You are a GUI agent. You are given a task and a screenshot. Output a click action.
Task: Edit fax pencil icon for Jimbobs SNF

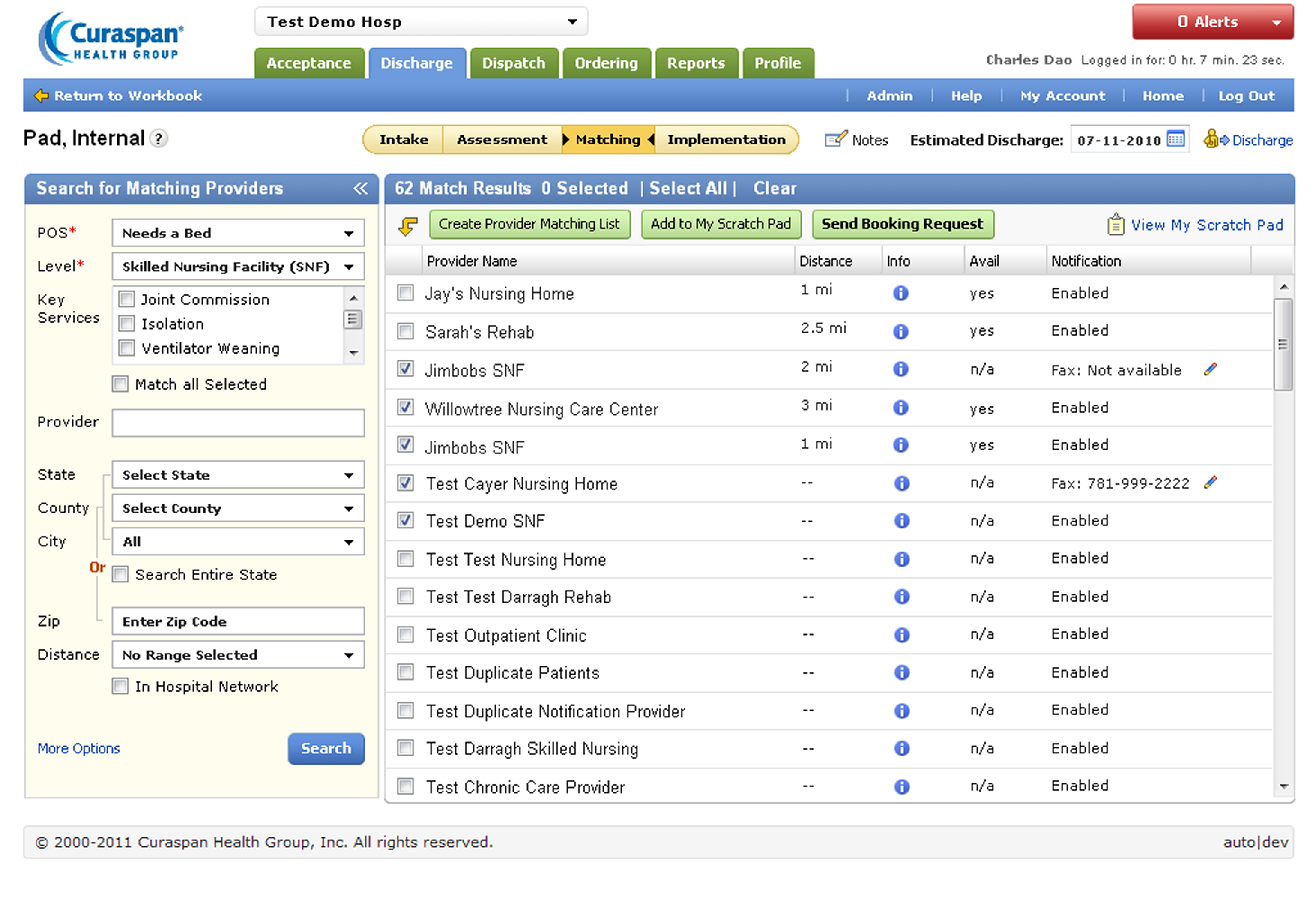pos(1210,369)
